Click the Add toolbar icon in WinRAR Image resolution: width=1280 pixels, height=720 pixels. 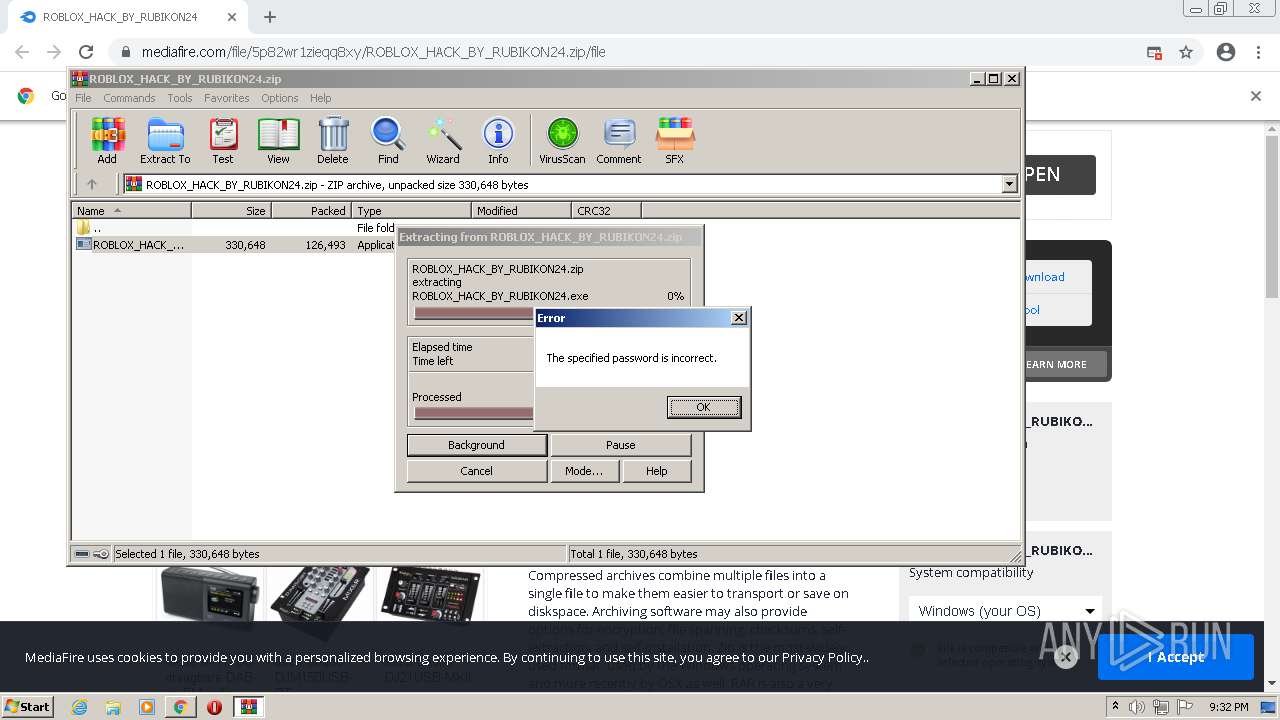[x=107, y=141]
